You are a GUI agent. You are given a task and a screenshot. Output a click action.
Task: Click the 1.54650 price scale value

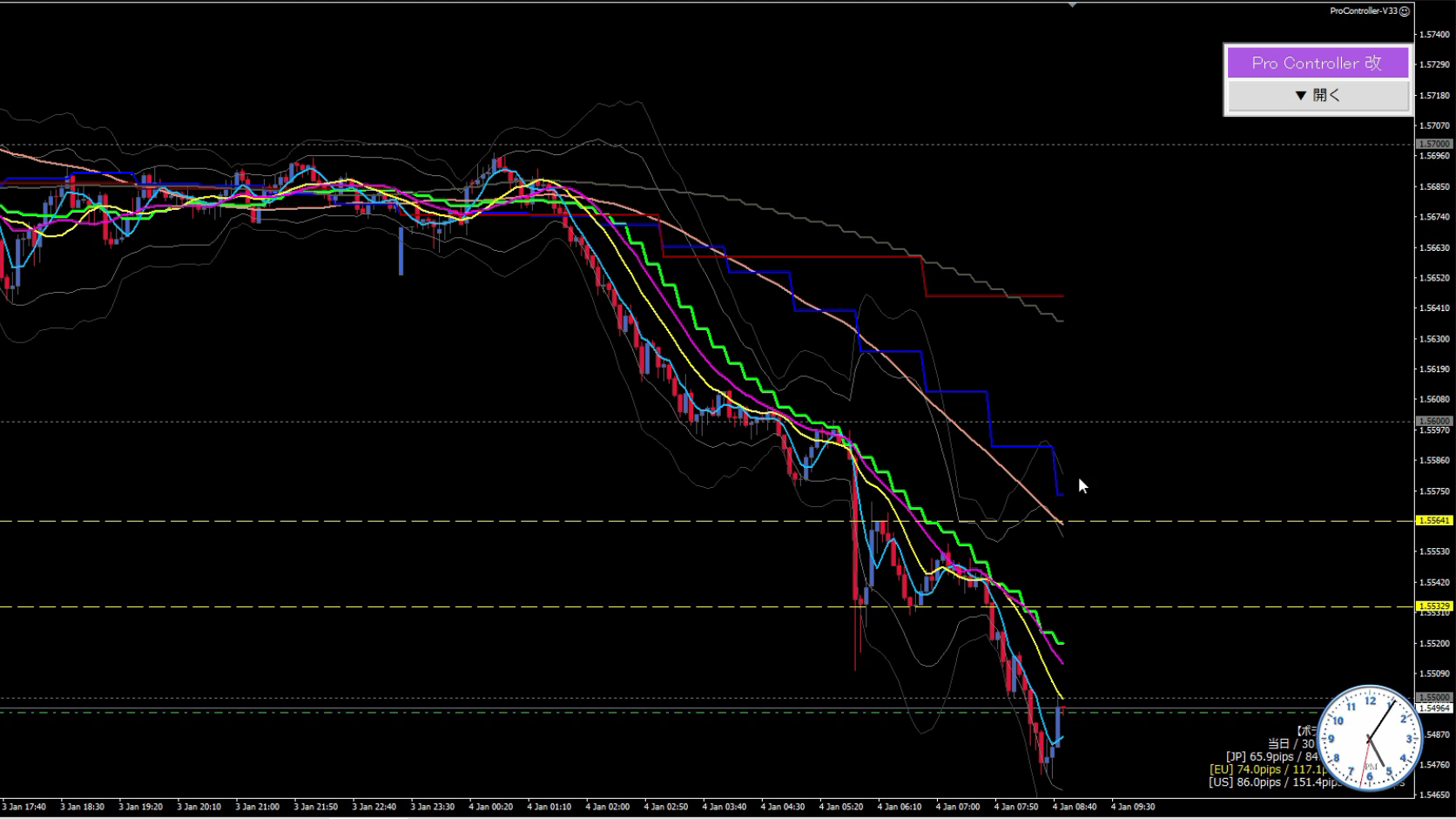tap(1435, 795)
